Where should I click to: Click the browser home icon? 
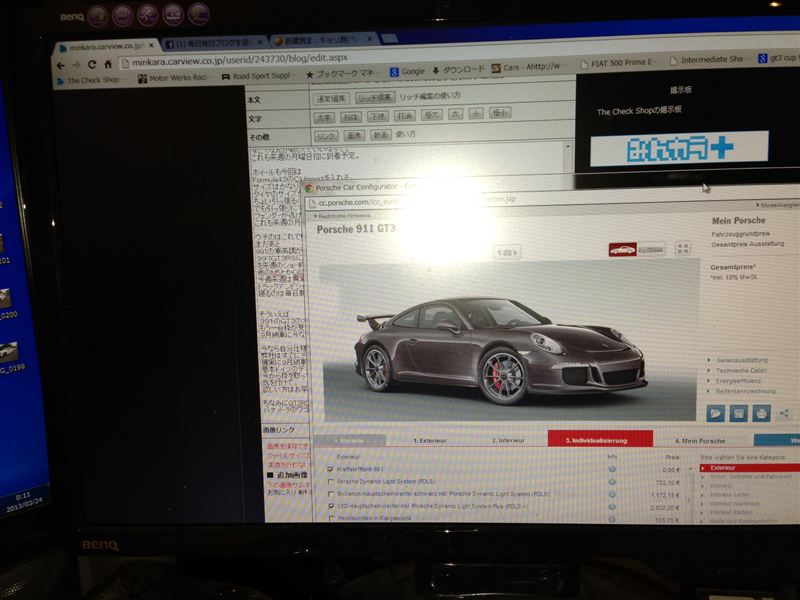point(108,64)
